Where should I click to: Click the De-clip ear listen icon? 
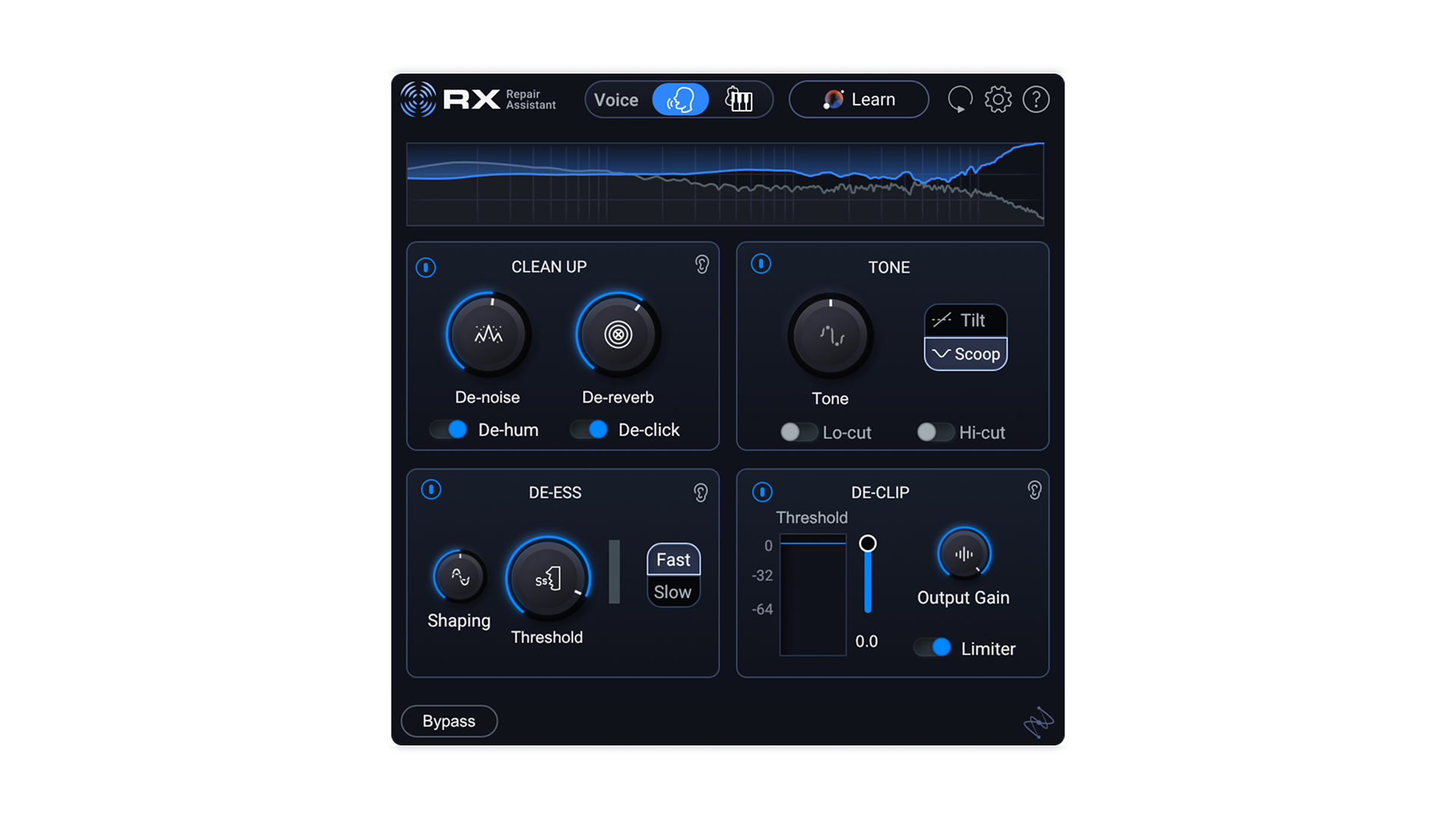tap(1034, 490)
